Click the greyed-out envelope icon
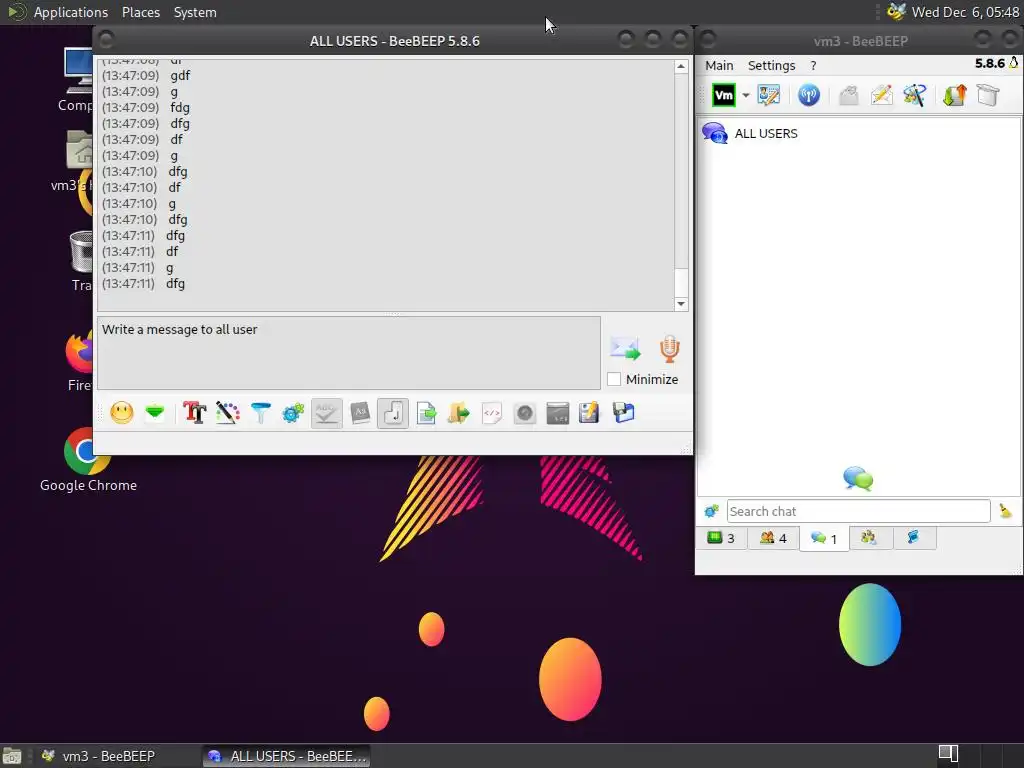The height and width of the screenshot is (768, 1024). point(848,95)
